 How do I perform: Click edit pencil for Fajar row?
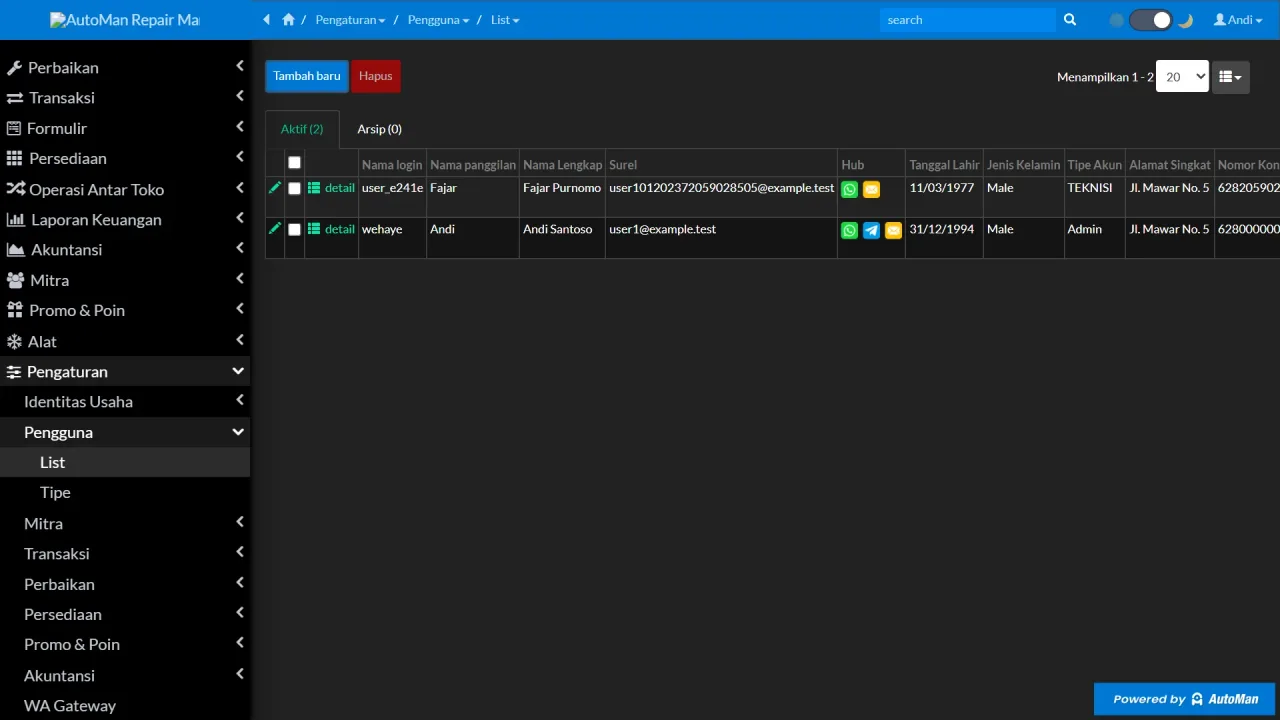(x=275, y=187)
